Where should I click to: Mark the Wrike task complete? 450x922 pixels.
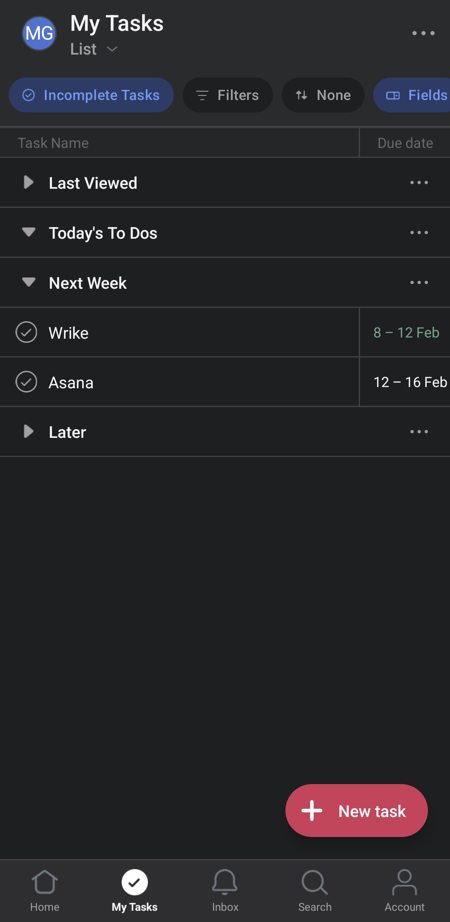coord(26,332)
